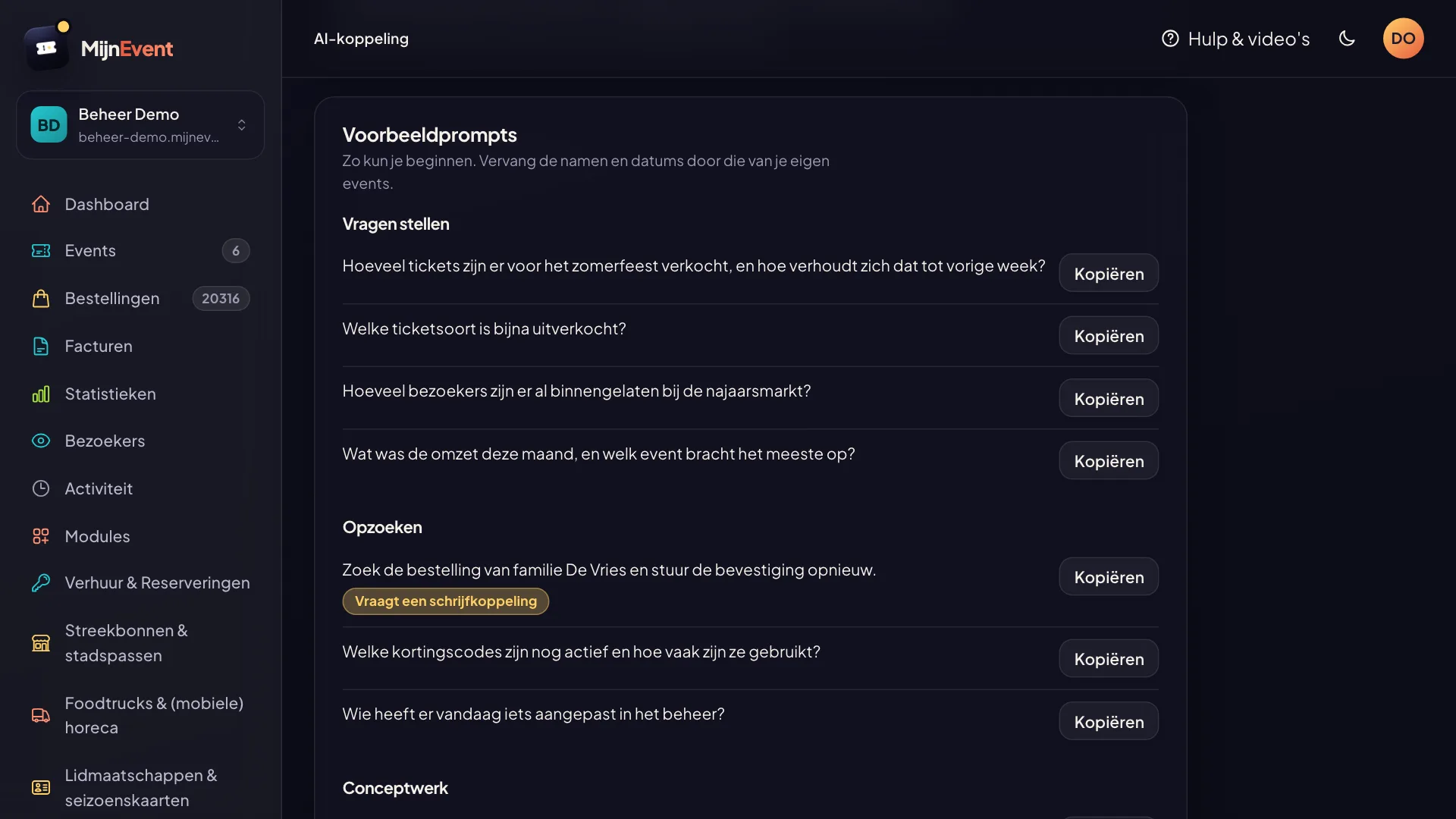Image resolution: width=1456 pixels, height=819 pixels.
Task: Click the 'Vraagt een schrijfkoppeling' badge
Action: pos(446,601)
